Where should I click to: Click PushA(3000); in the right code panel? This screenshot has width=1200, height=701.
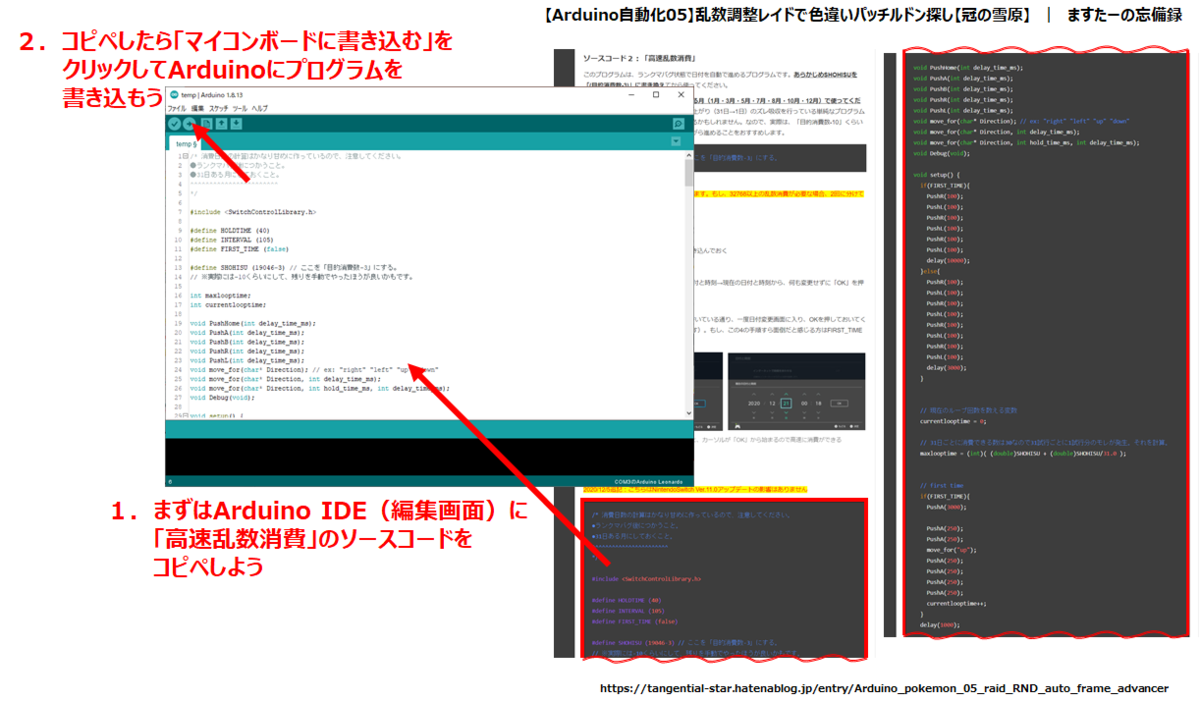[944, 507]
